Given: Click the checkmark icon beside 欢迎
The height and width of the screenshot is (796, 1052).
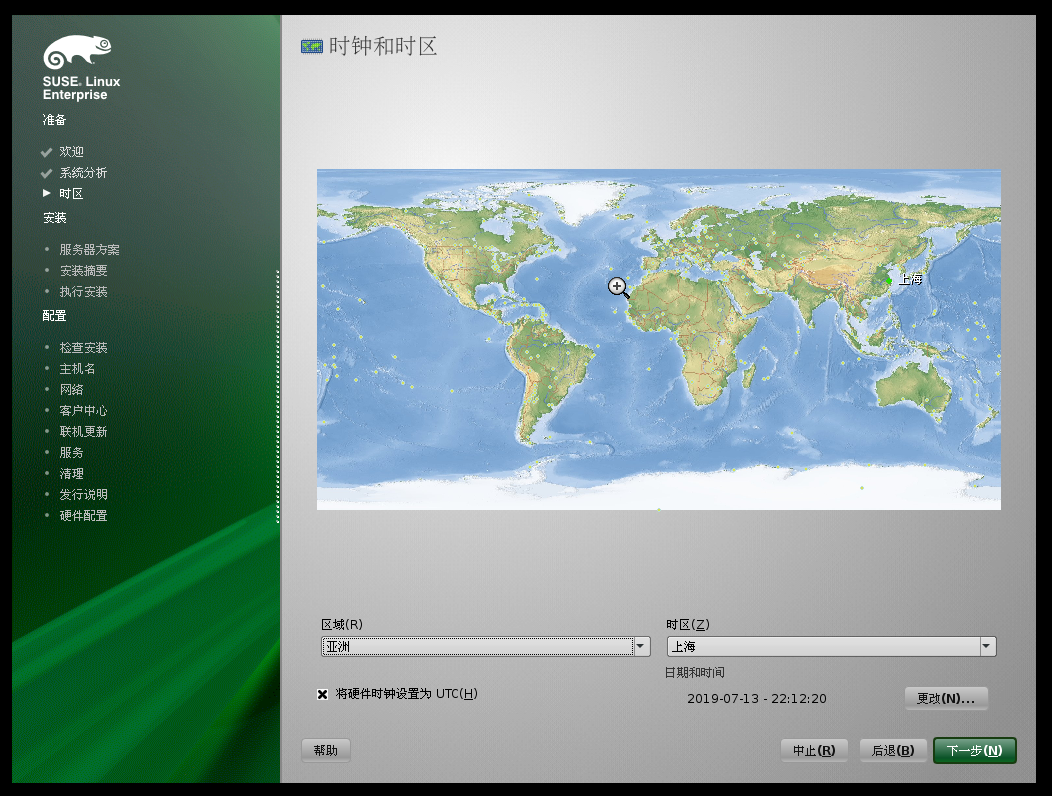Looking at the screenshot, I should (46, 151).
